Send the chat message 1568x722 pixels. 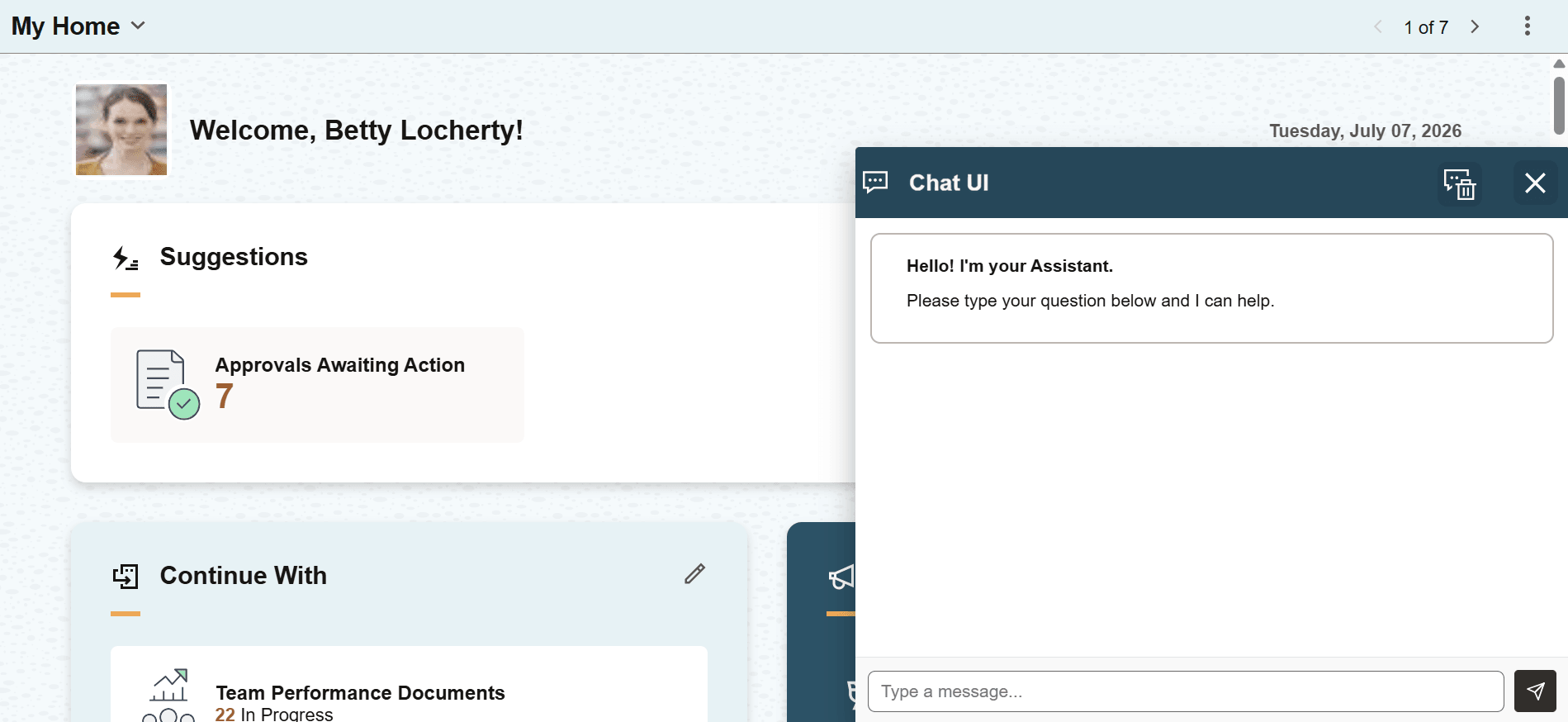point(1535,691)
